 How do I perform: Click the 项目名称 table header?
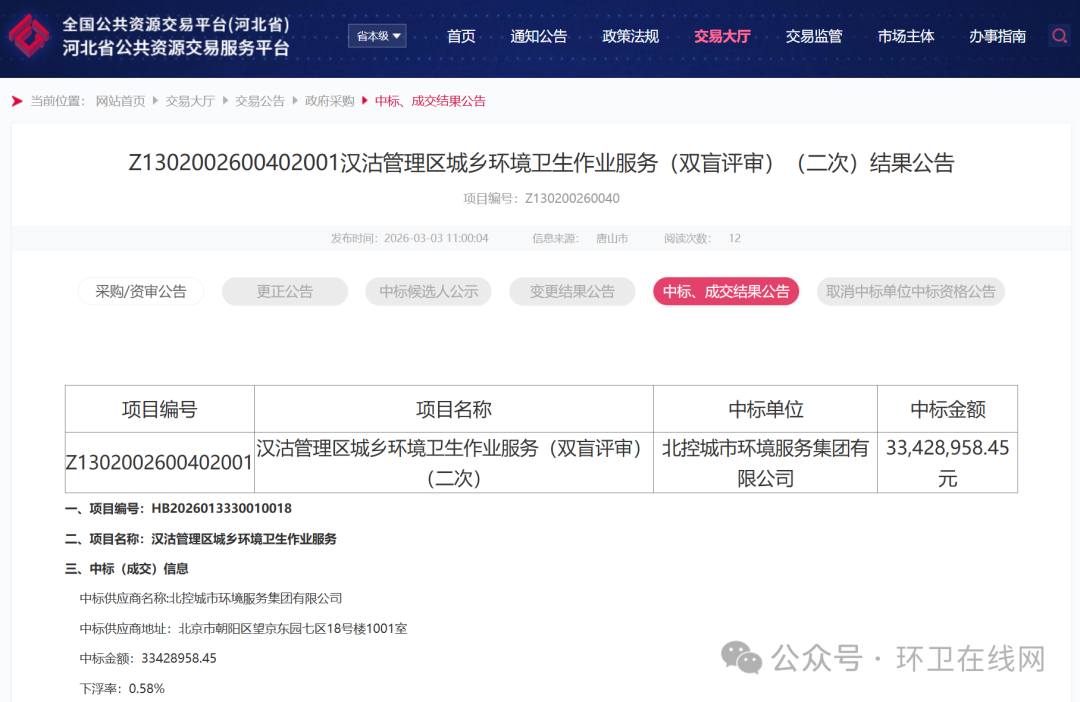point(454,409)
